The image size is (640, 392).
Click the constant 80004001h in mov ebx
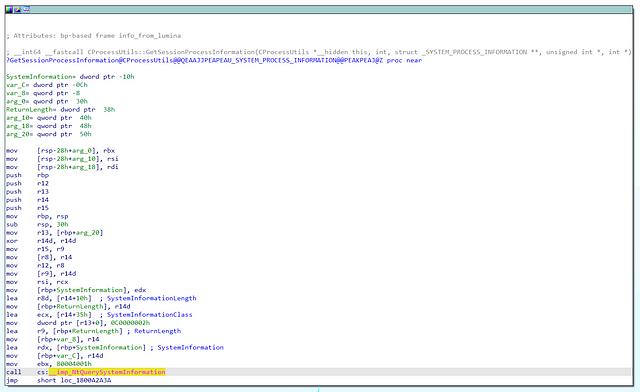74,364
